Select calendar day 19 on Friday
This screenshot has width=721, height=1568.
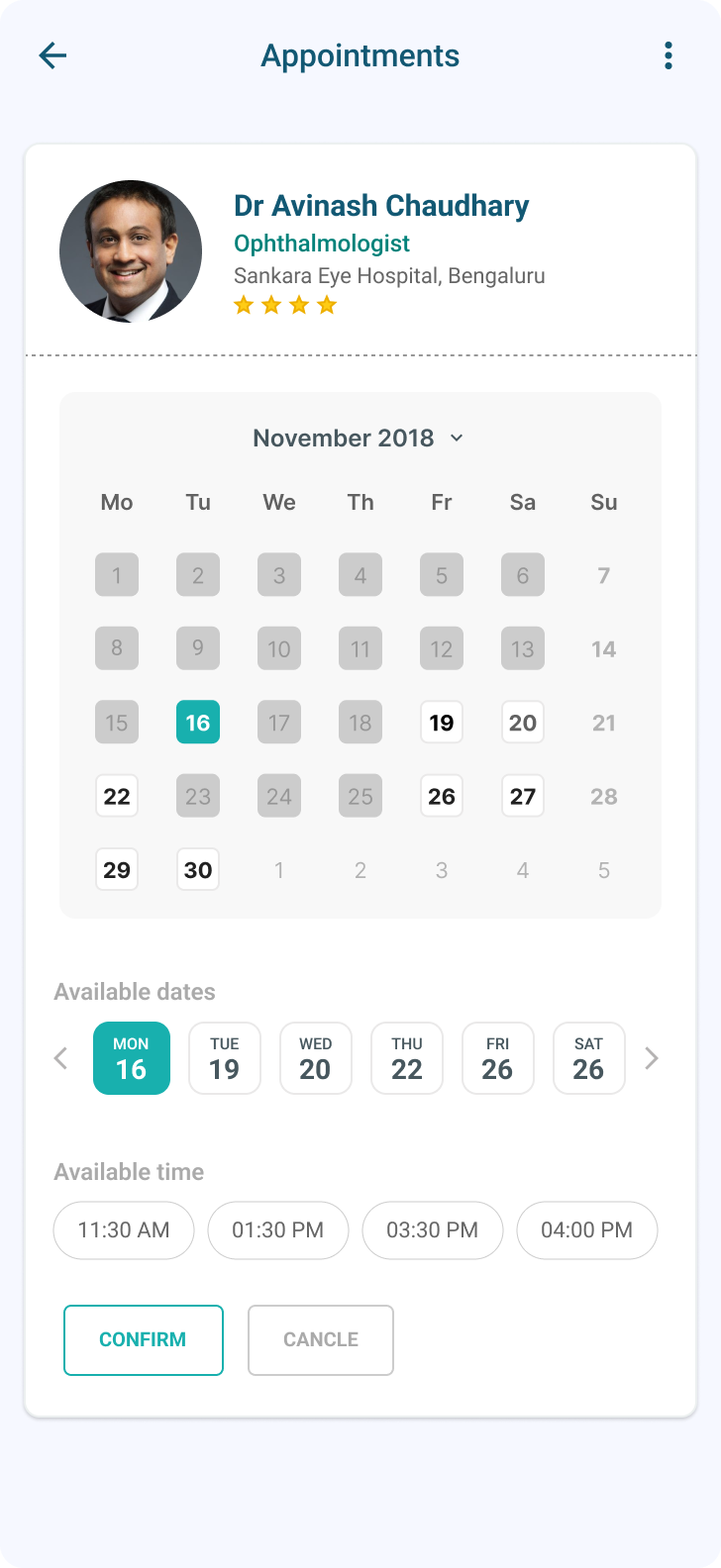point(442,723)
